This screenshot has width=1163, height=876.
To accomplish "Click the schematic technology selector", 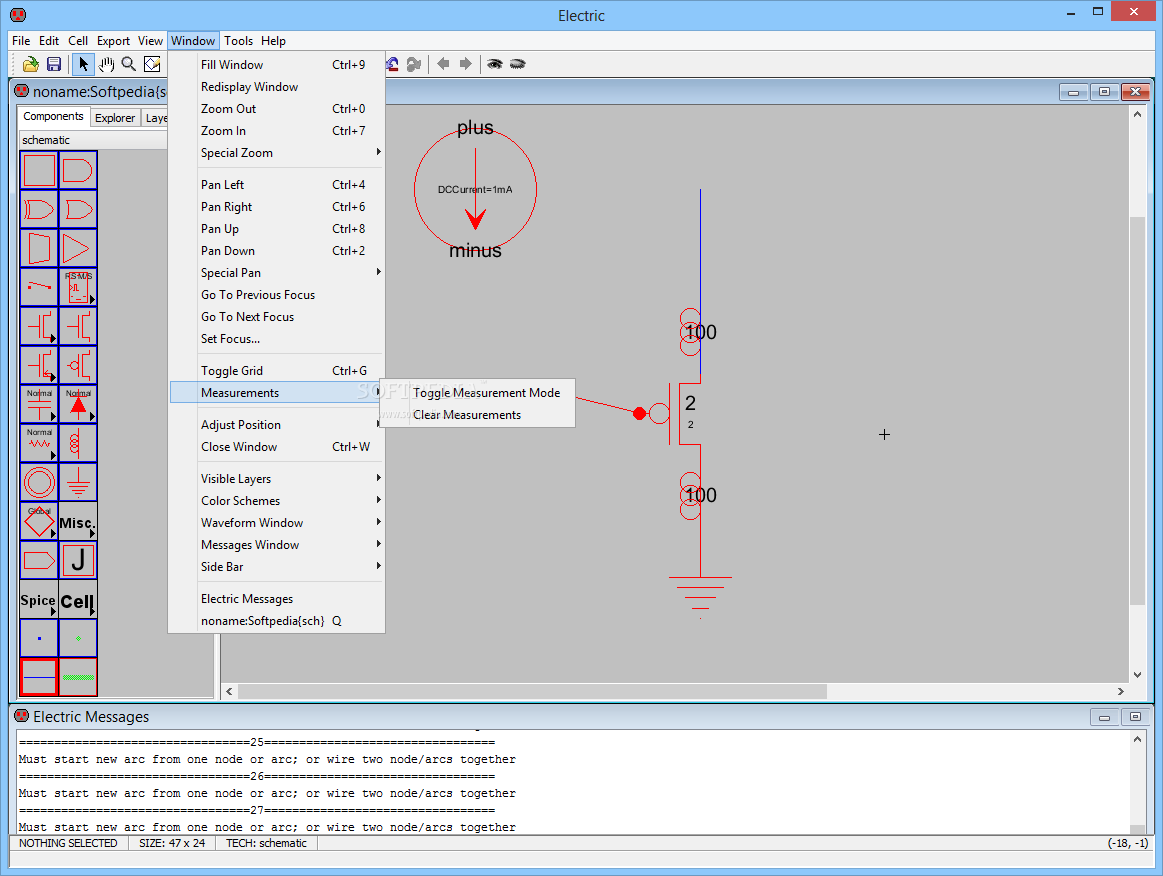I will (x=93, y=140).
